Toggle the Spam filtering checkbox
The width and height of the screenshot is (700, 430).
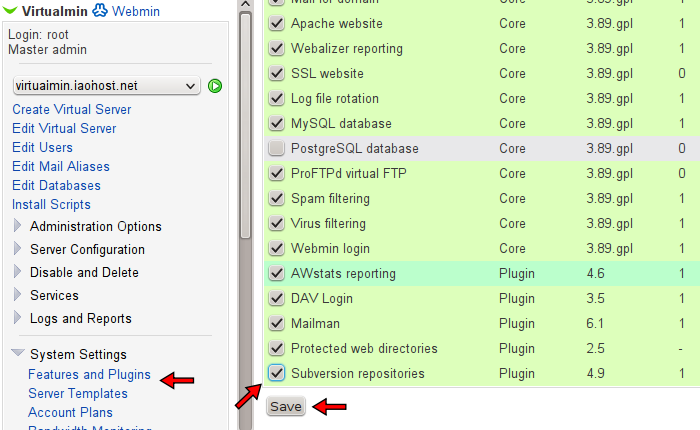coord(277,198)
